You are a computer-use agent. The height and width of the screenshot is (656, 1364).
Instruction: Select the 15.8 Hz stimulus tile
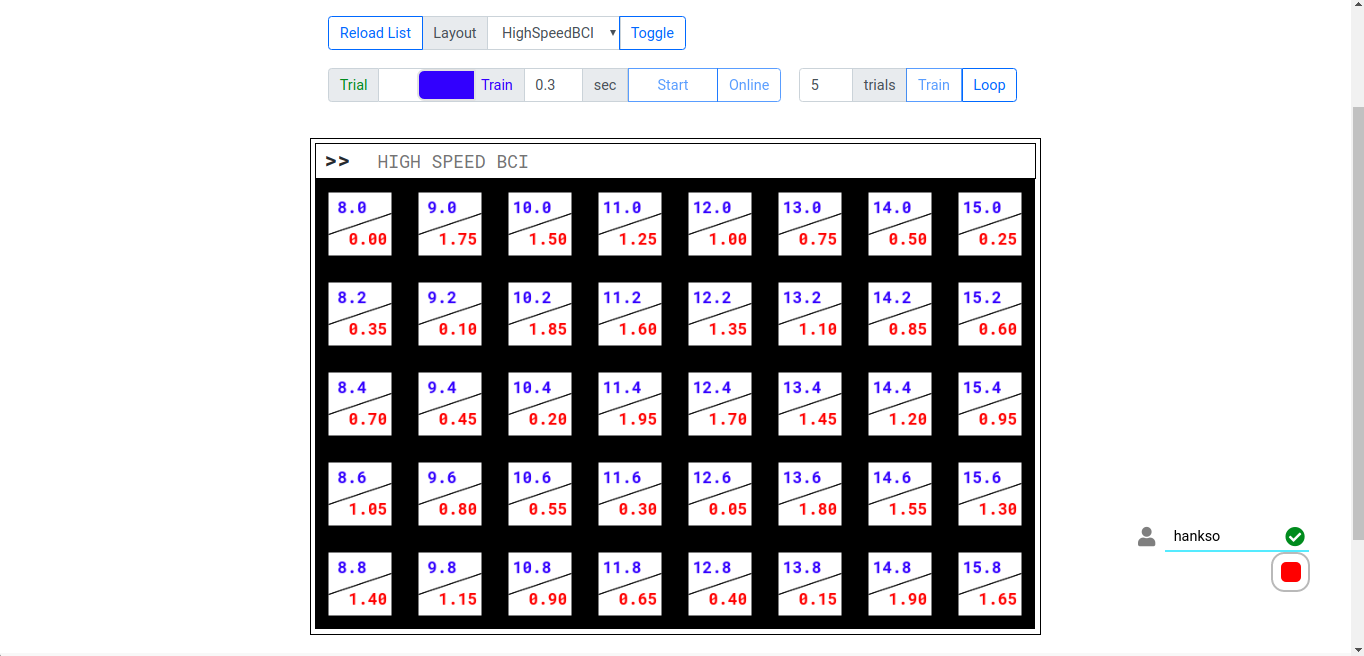coord(990,584)
